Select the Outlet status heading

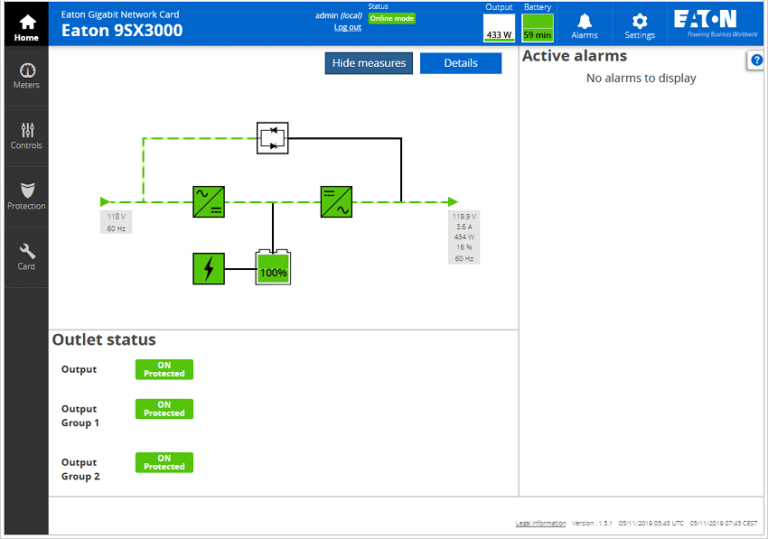tap(104, 340)
